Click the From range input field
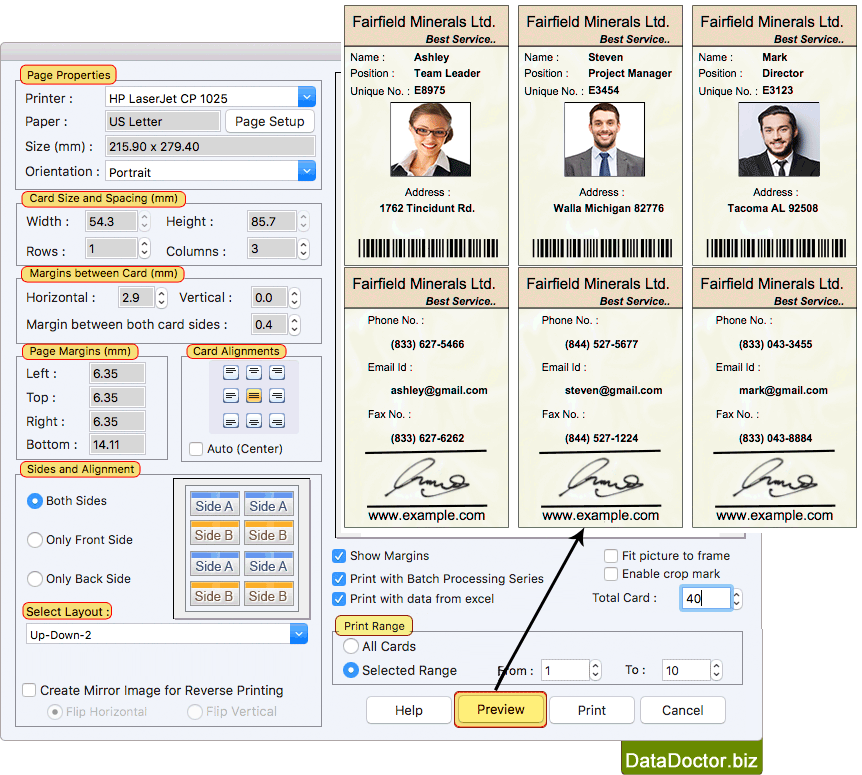Image resolution: width=862 pixels, height=775 pixels. (565, 670)
